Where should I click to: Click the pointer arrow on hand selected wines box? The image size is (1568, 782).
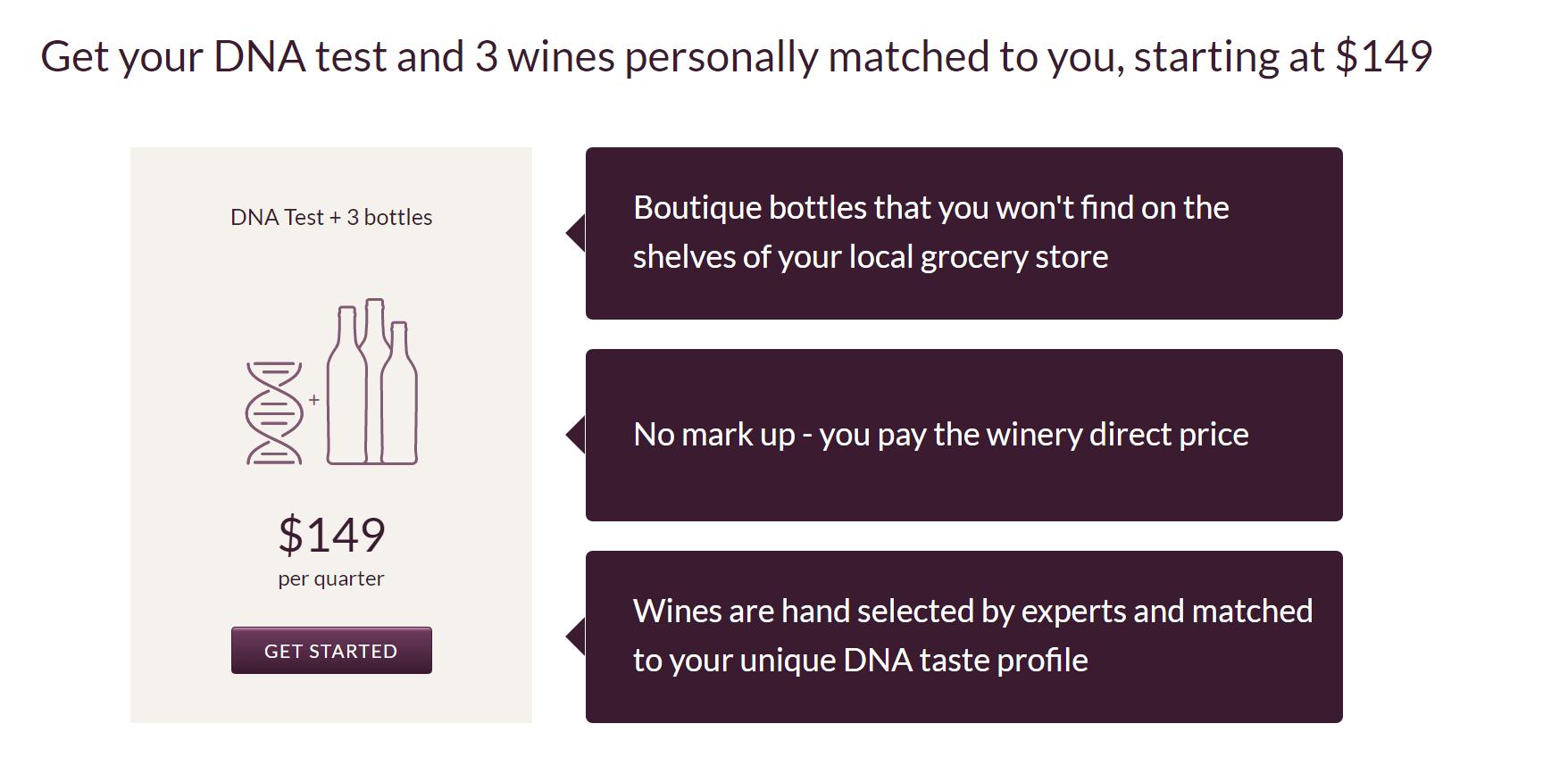pyautogui.click(x=576, y=636)
